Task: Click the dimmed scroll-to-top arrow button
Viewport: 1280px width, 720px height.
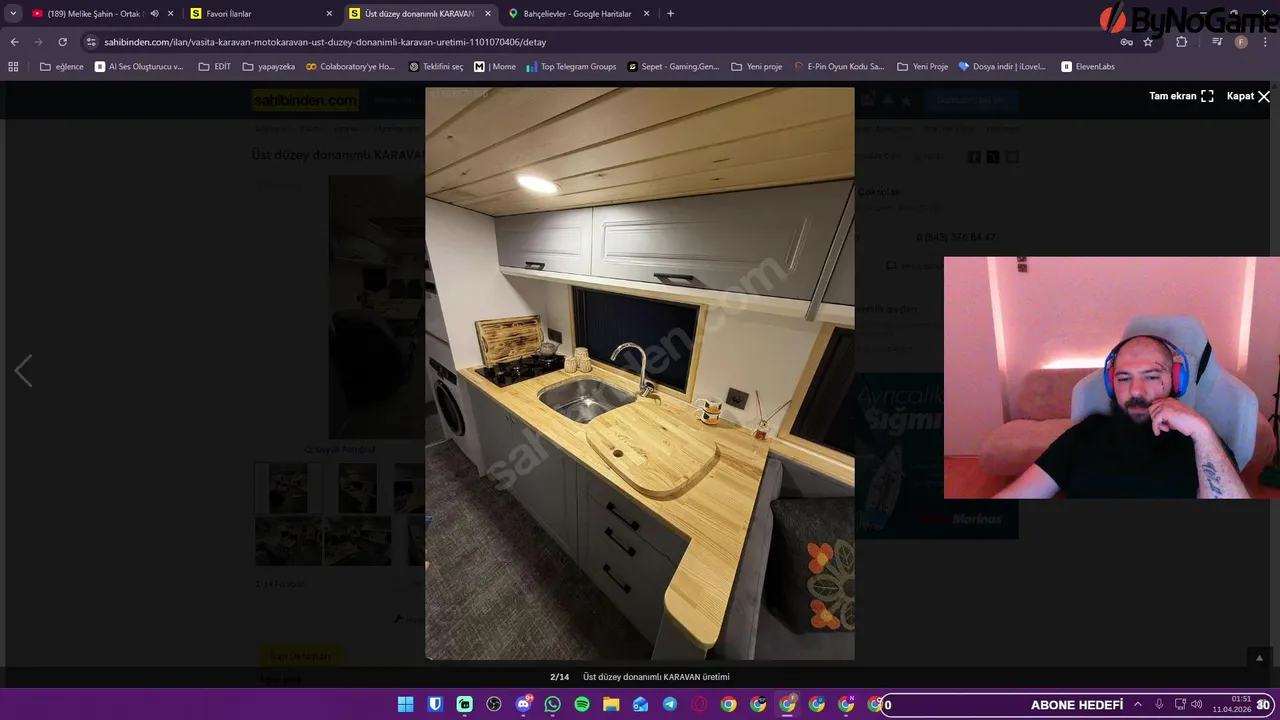Action: pos(1259,657)
